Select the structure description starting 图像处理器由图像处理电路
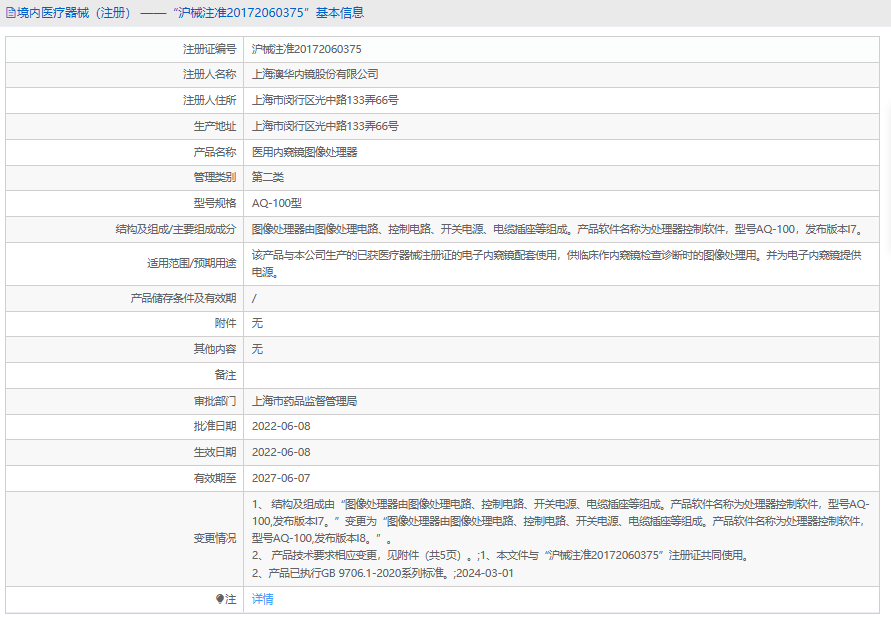This screenshot has width=891, height=621. click(559, 230)
